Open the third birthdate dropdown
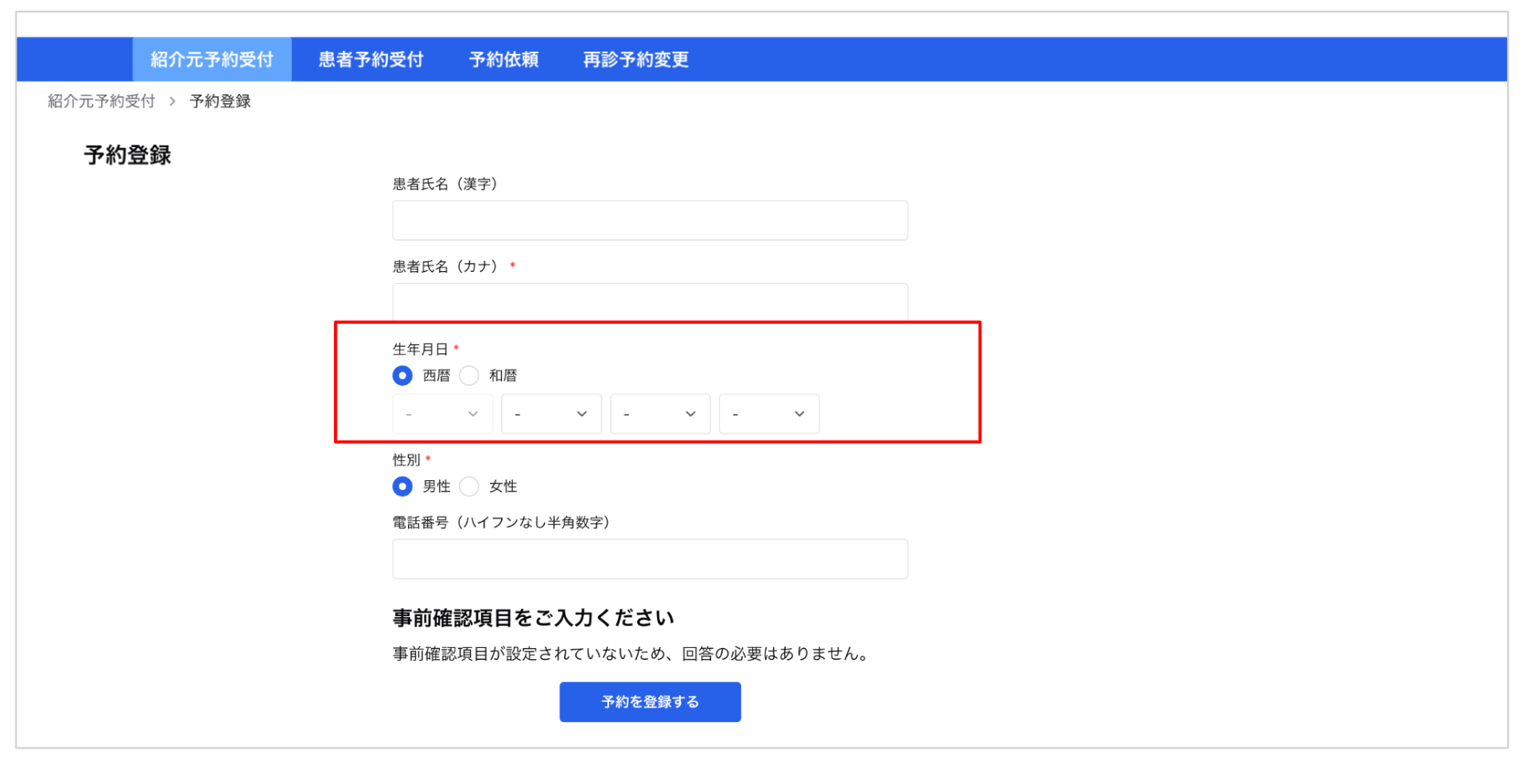Image resolution: width=1527 pixels, height=784 pixels. click(660, 413)
